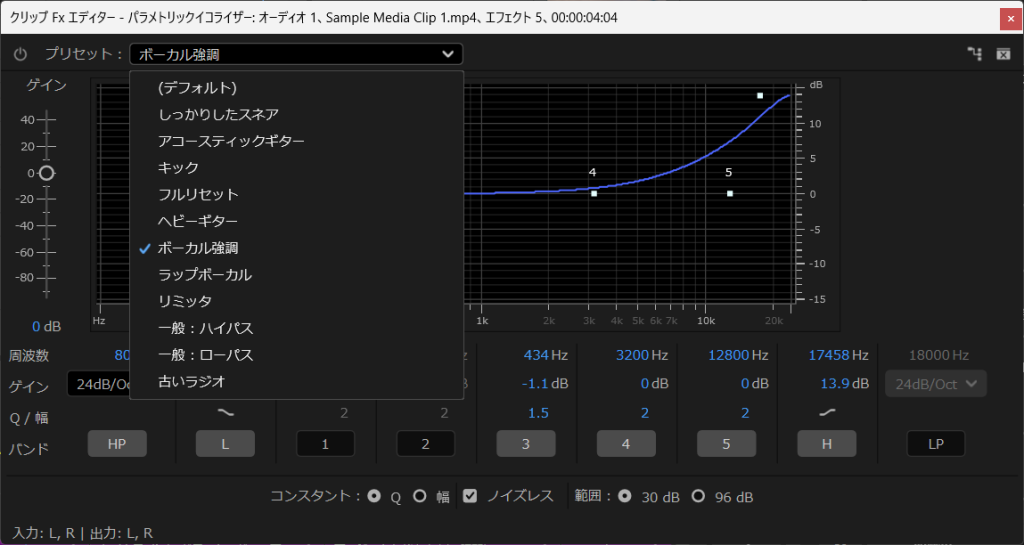The image size is (1024, 545).
Task: Open the disabled LP 24dB/Oct slope dropdown
Action: [935, 384]
